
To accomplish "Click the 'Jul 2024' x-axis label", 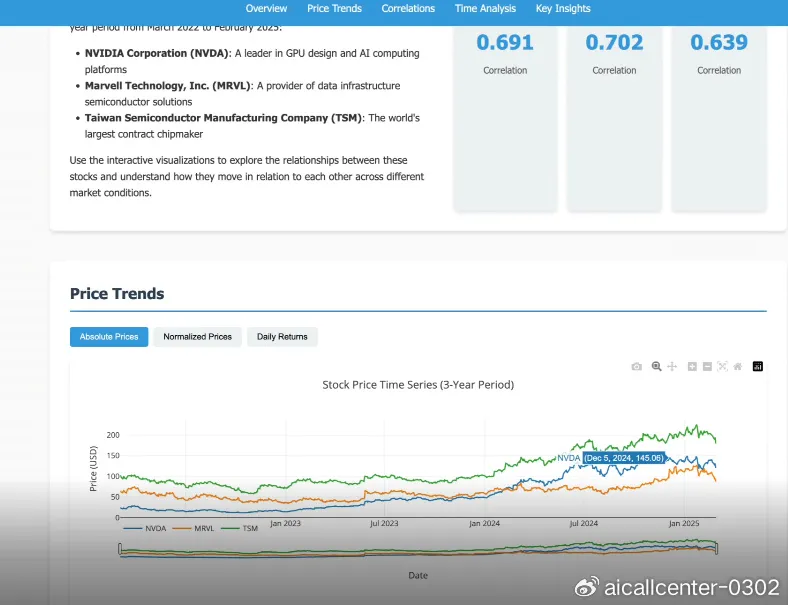I will click(583, 524).
